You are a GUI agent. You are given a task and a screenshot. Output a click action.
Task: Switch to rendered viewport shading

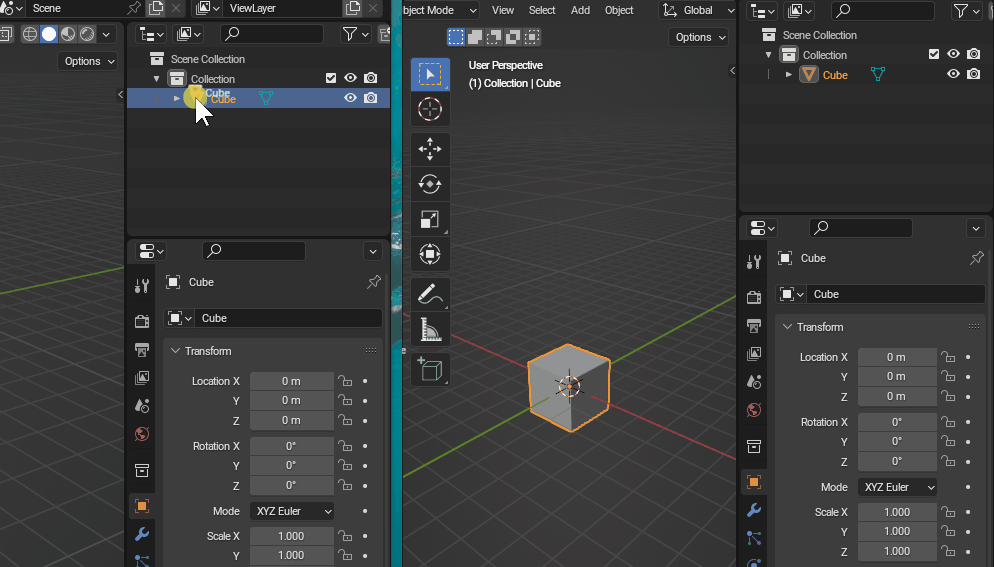87,34
